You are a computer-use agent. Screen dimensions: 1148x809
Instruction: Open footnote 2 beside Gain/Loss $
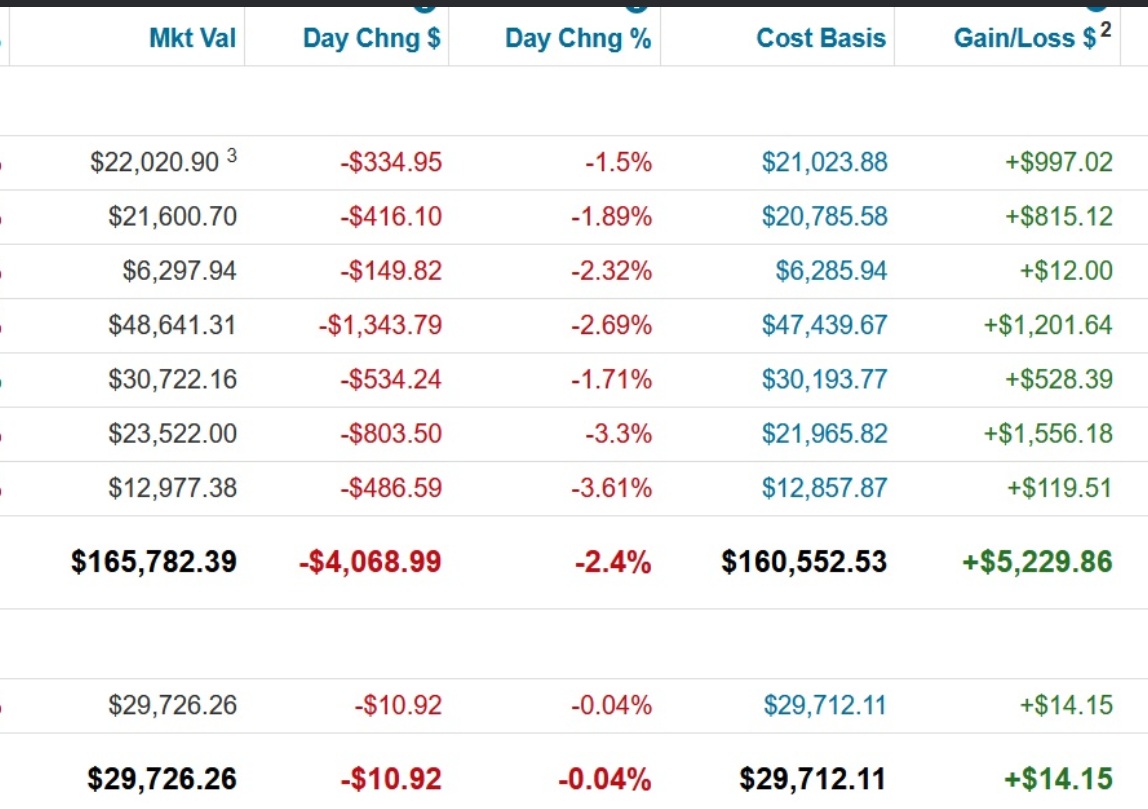(x=1106, y=30)
